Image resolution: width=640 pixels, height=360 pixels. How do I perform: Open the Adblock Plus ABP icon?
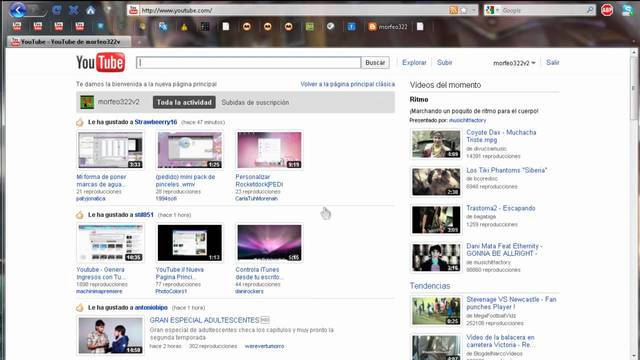607,10
